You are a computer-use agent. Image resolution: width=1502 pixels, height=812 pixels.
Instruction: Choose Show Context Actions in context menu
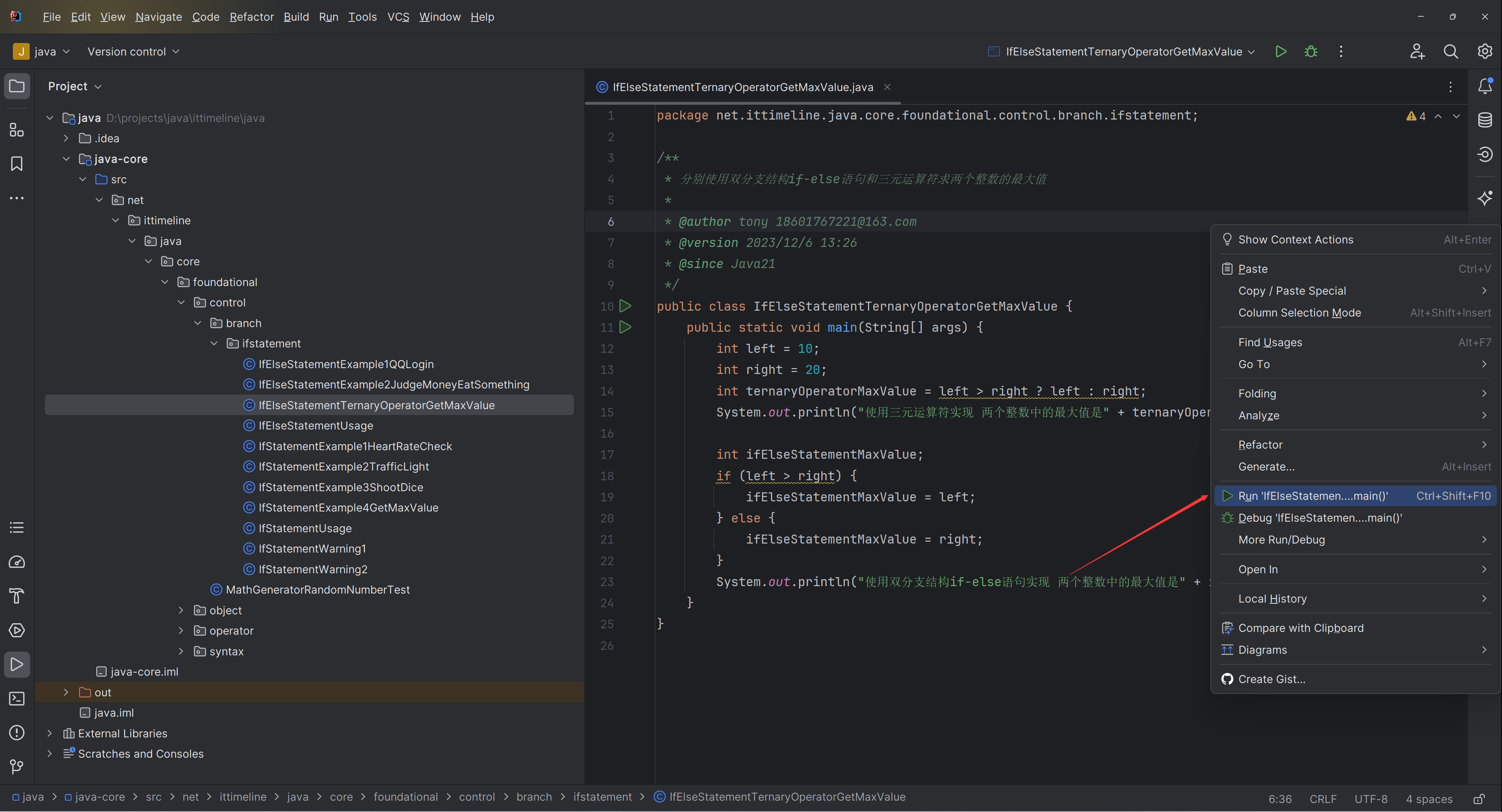(x=1355, y=240)
